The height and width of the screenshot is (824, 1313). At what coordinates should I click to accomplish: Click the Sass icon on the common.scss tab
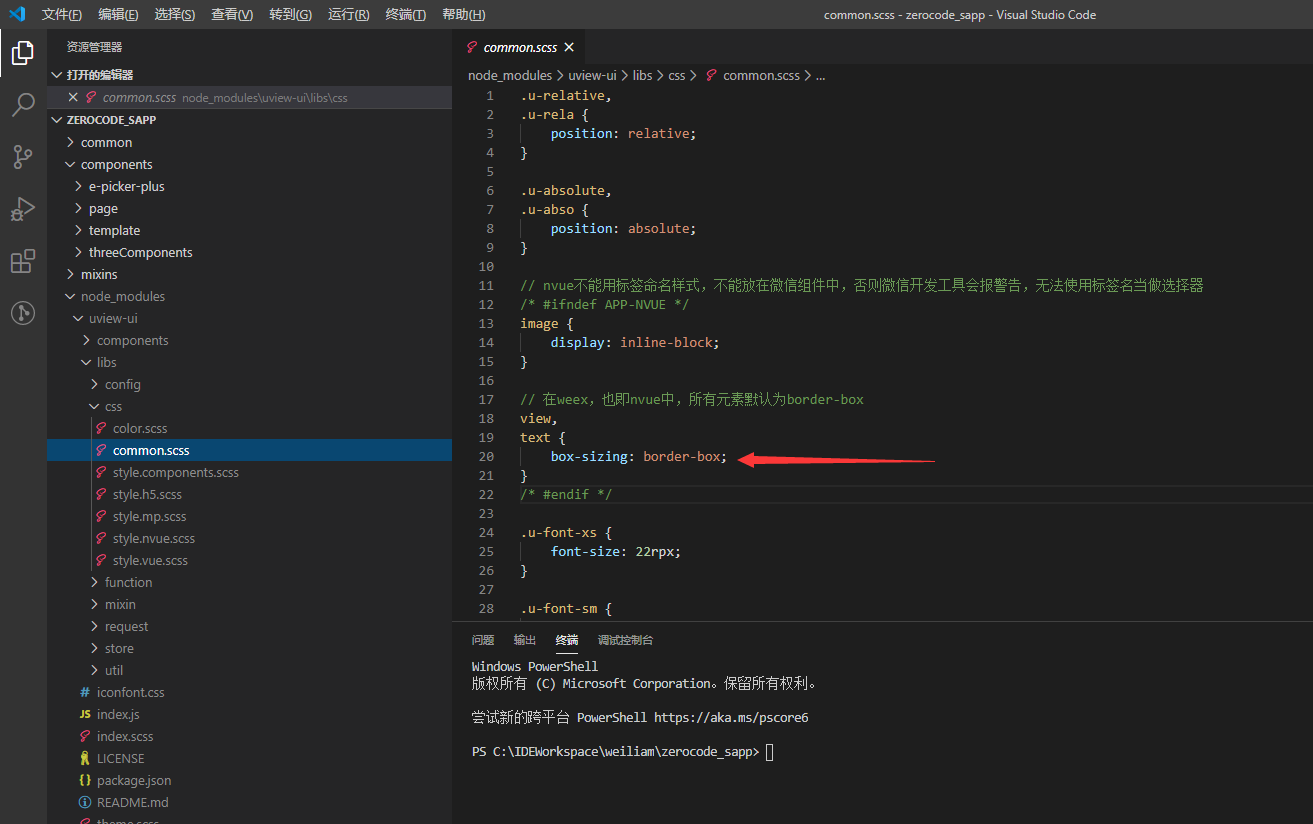[x=474, y=46]
